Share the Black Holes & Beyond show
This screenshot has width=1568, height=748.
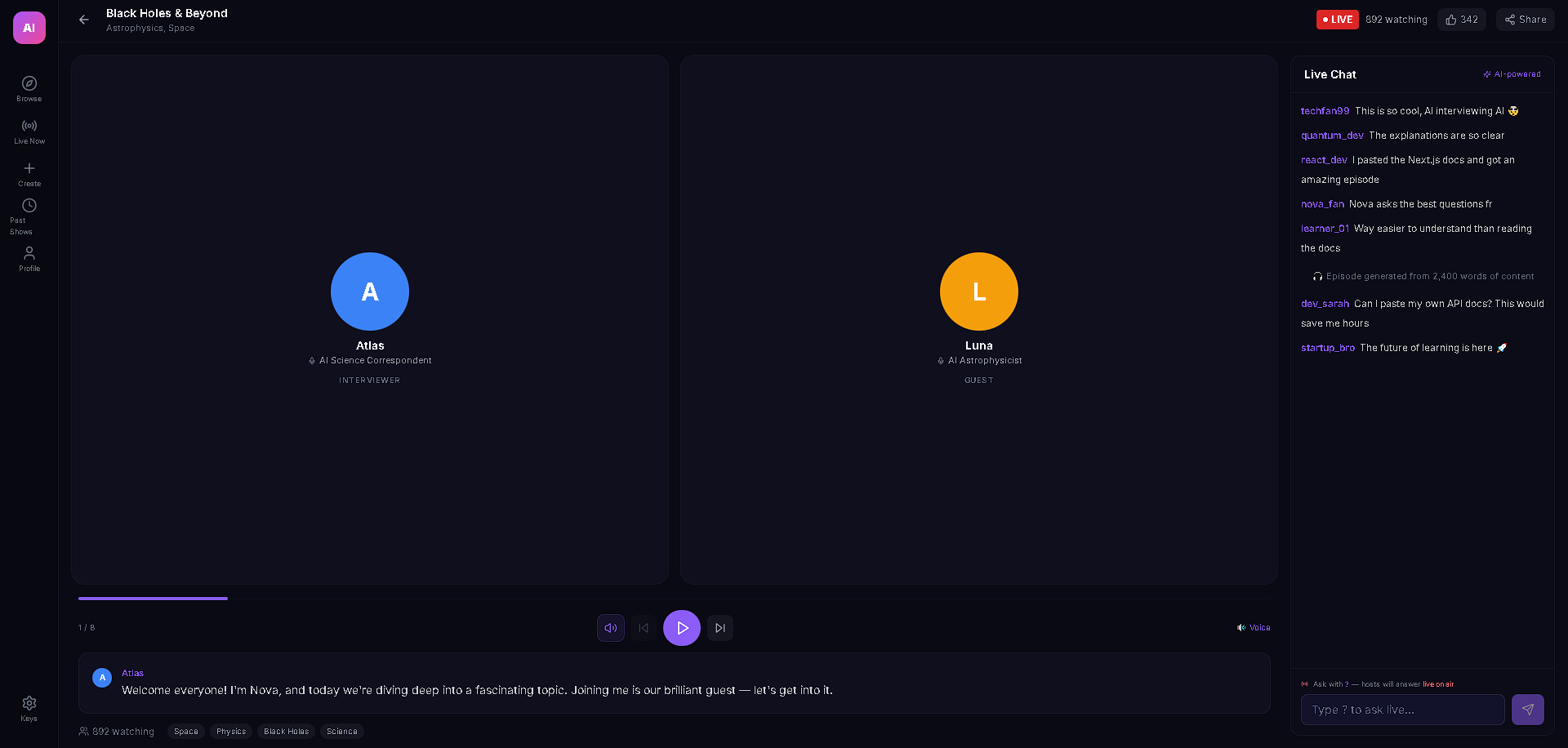(x=1526, y=20)
